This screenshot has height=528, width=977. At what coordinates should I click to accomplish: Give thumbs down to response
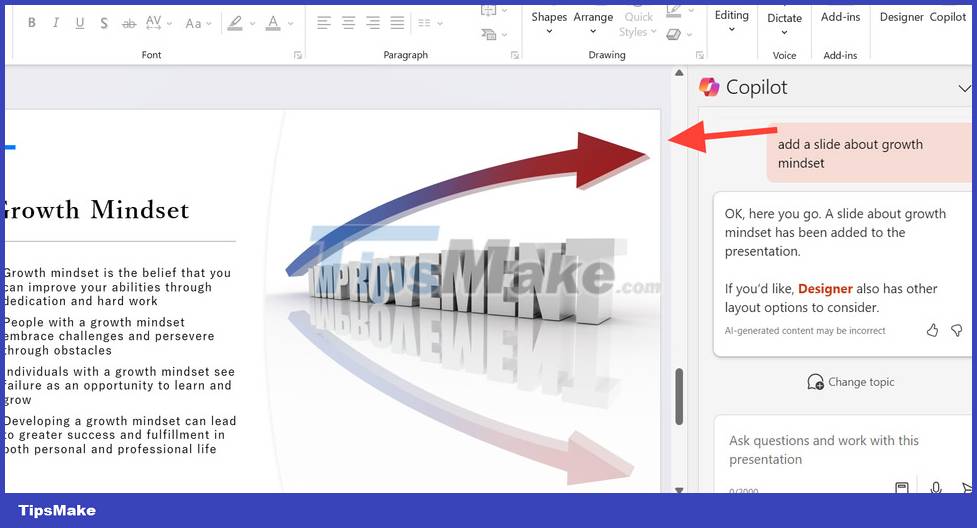pyautogui.click(x=956, y=330)
